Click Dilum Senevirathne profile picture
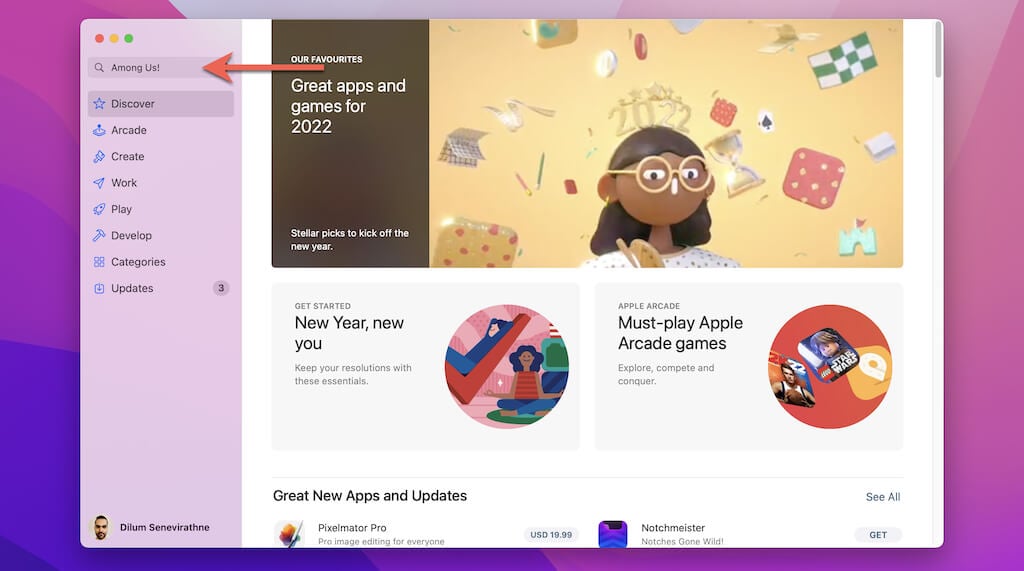 tap(101, 527)
